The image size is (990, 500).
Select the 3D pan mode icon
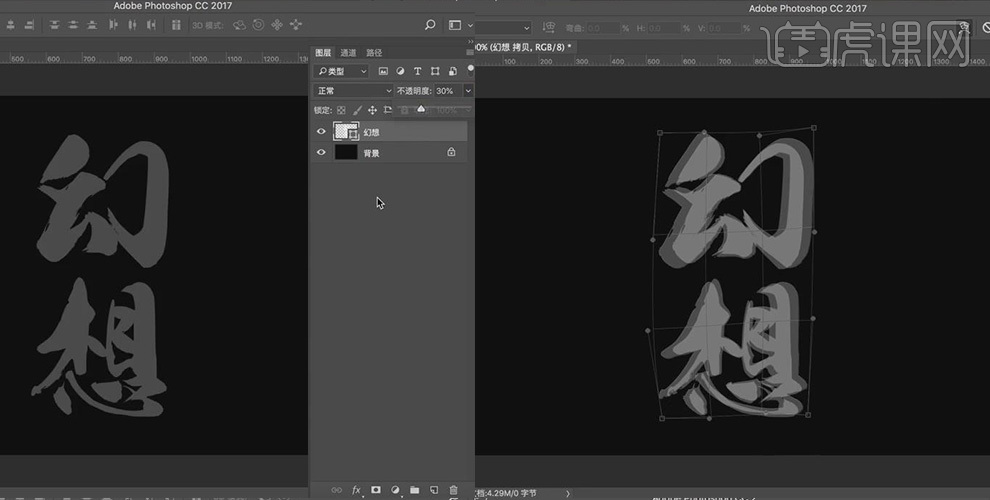coord(277,25)
